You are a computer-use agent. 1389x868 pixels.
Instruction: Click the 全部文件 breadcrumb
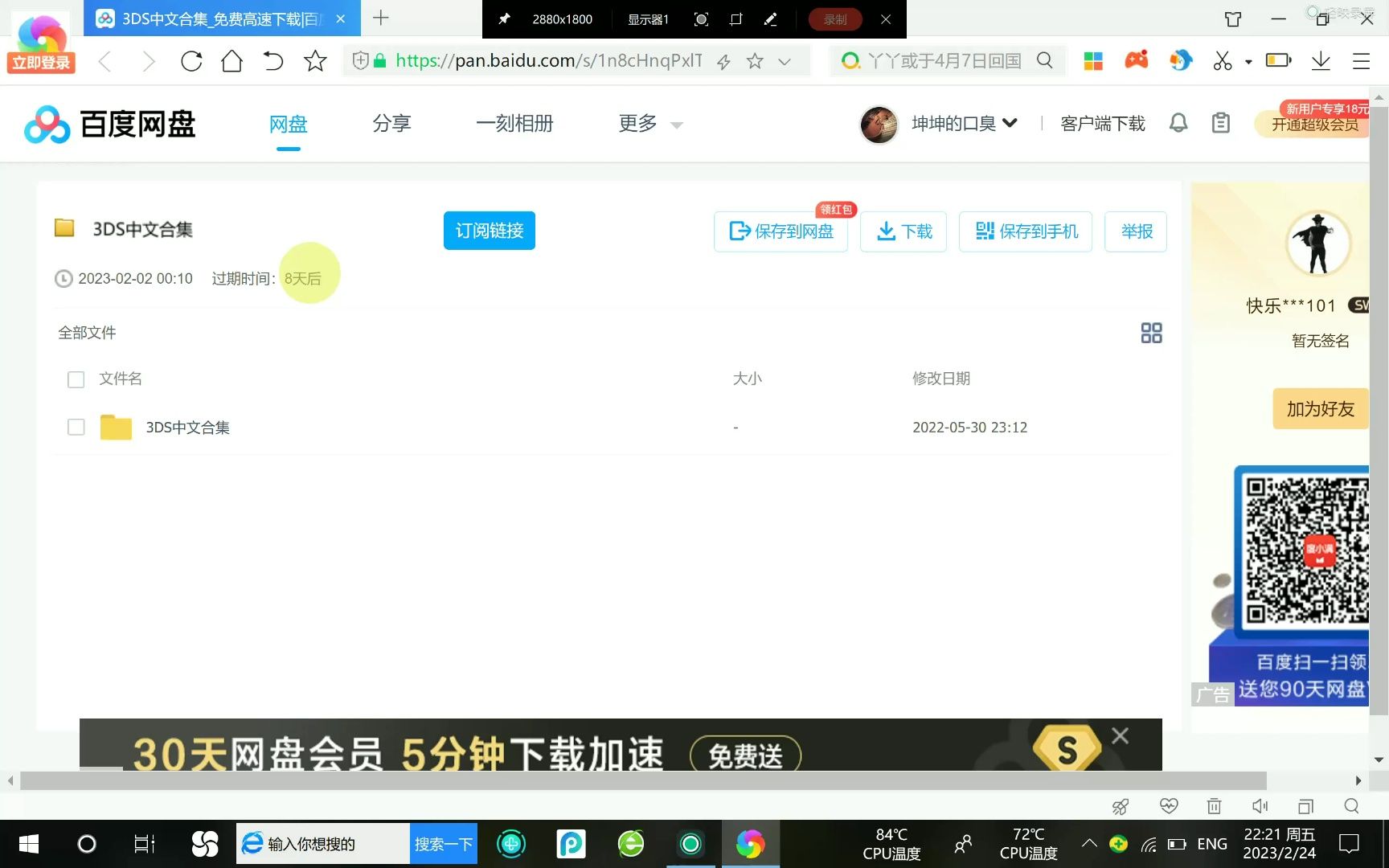pyautogui.click(x=87, y=333)
